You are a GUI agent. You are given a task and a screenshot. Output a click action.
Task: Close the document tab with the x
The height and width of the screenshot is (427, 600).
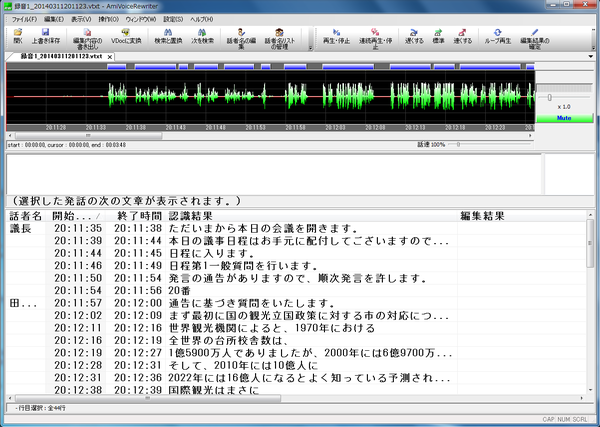point(111,56)
